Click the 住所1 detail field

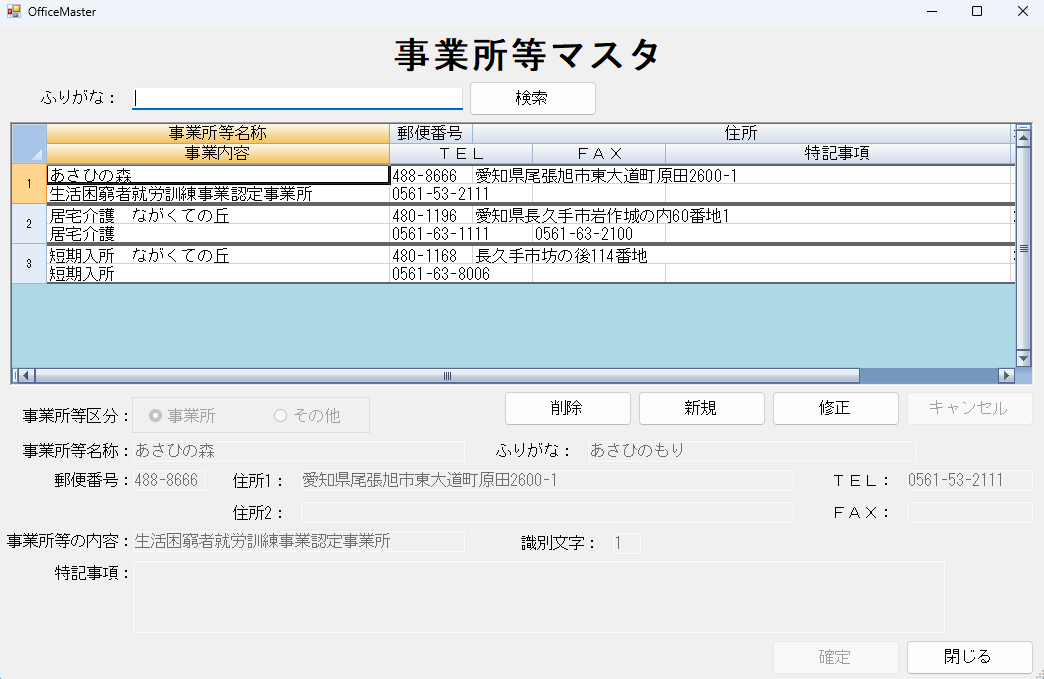tap(547, 480)
